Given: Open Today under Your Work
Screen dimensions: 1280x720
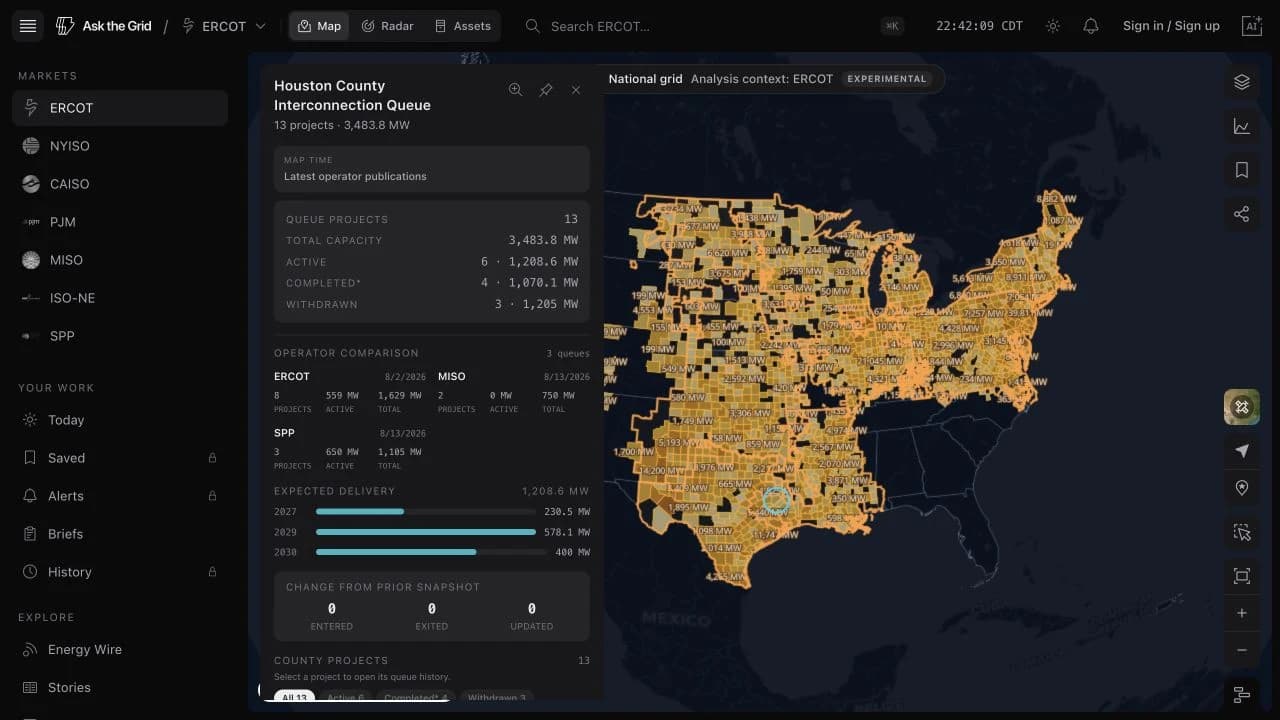Looking at the screenshot, I should [x=120, y=420].
